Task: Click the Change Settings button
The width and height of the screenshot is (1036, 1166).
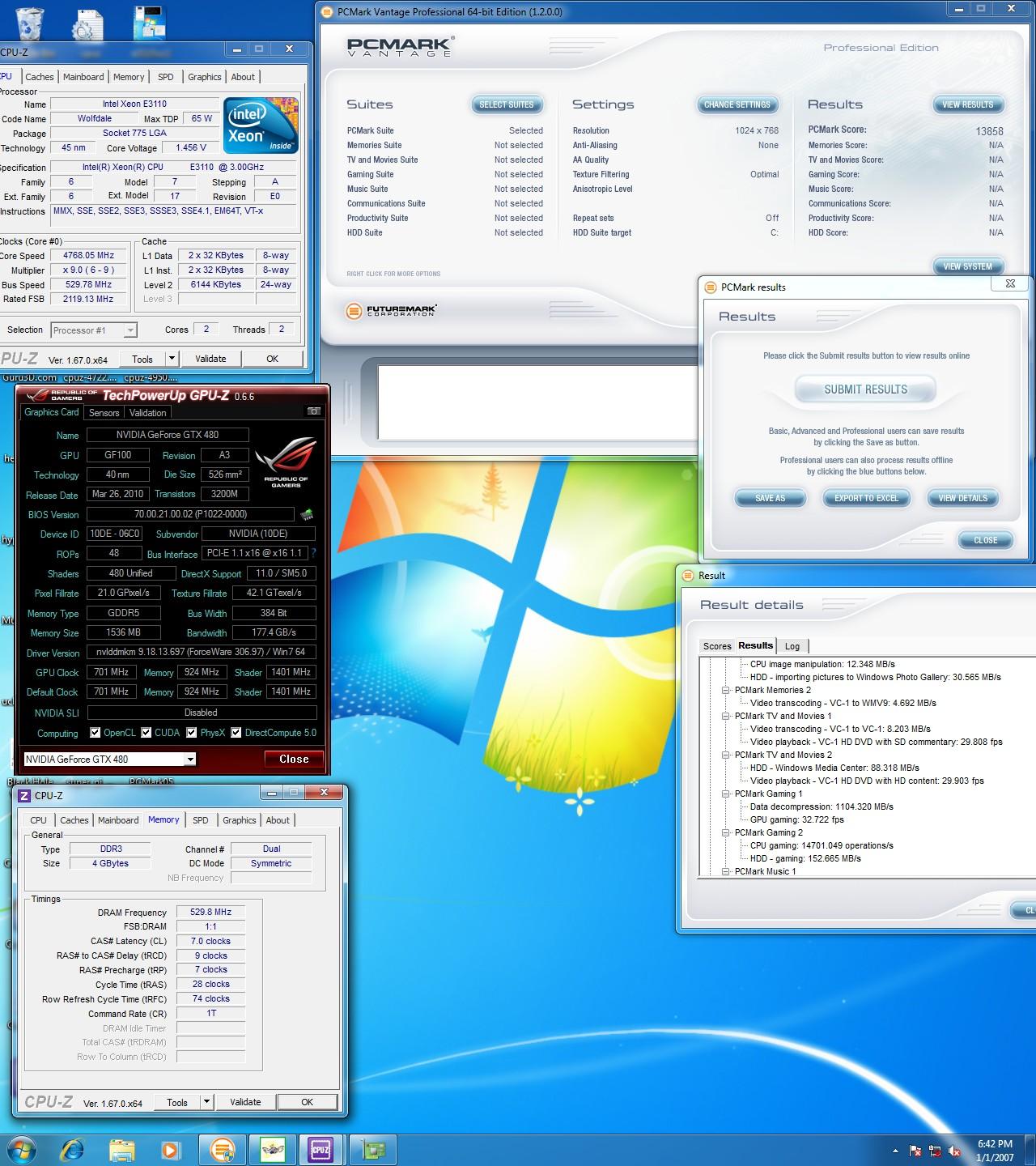Action: click(x=737, y=104)
